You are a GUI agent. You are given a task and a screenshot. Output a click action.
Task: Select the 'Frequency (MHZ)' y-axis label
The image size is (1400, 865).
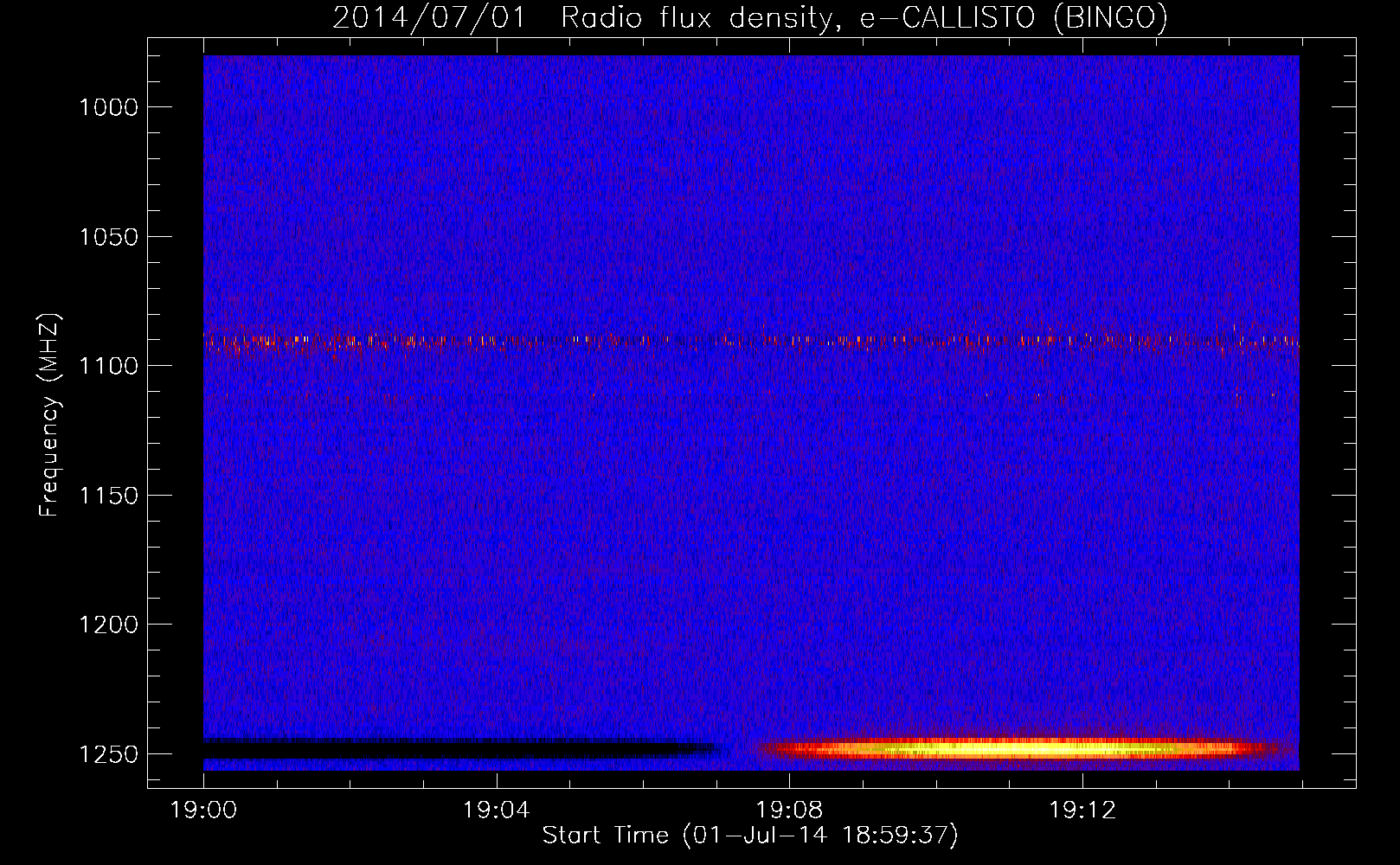[x=50, y=415]
